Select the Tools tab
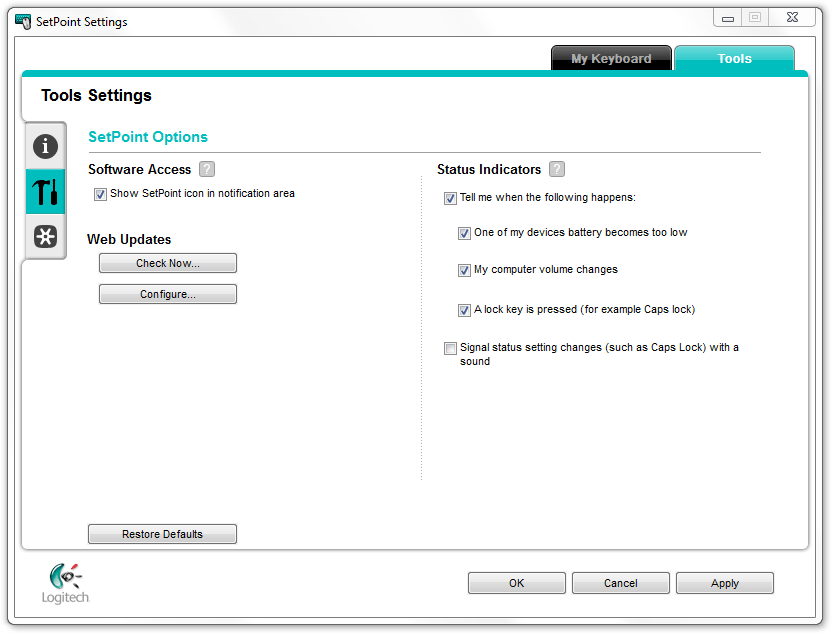 point(734,59)
